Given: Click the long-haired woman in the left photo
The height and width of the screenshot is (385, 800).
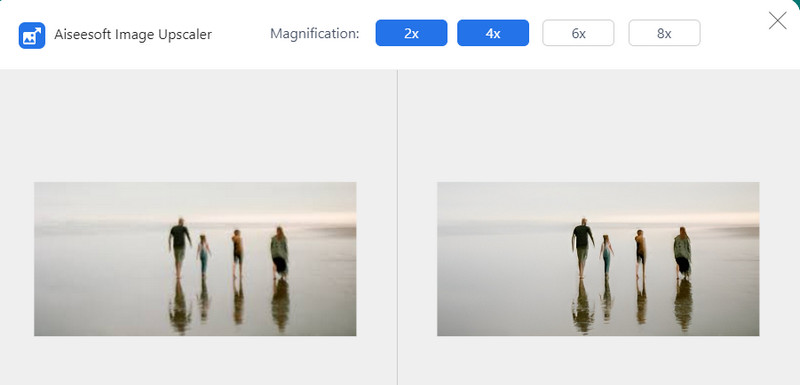Looking at the screenshot, I should (x=279, y=253).
